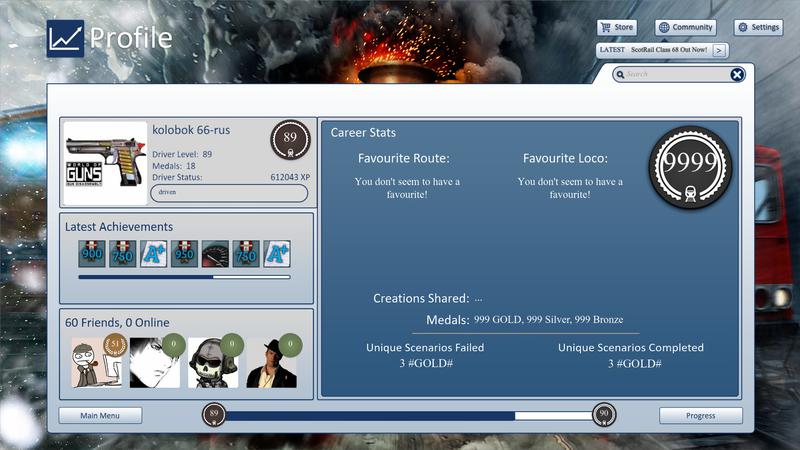The width and height of the screenshot is (800, 450).
Task: Open the Store button
Action: [617, 27]
